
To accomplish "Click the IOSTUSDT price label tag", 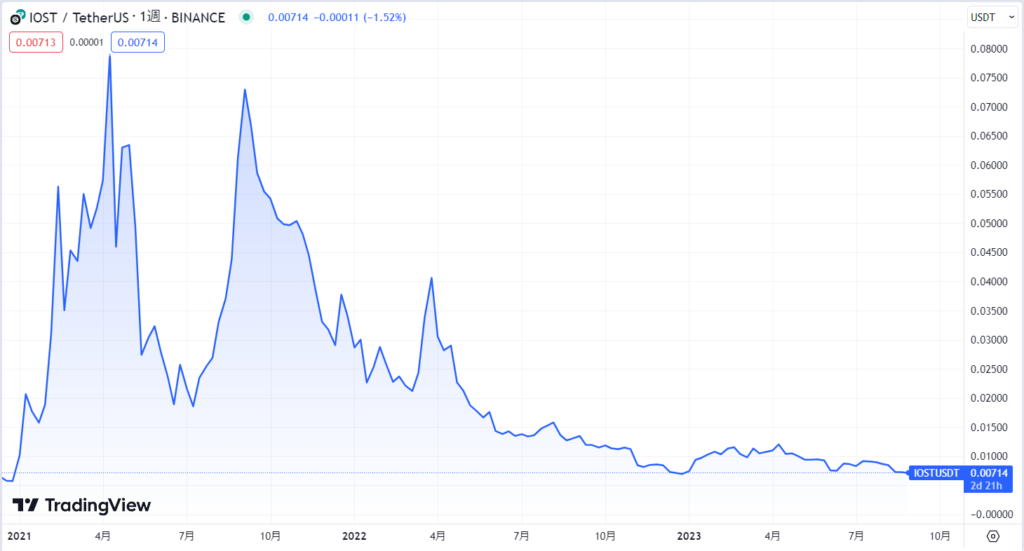I will tap(935, 473).
